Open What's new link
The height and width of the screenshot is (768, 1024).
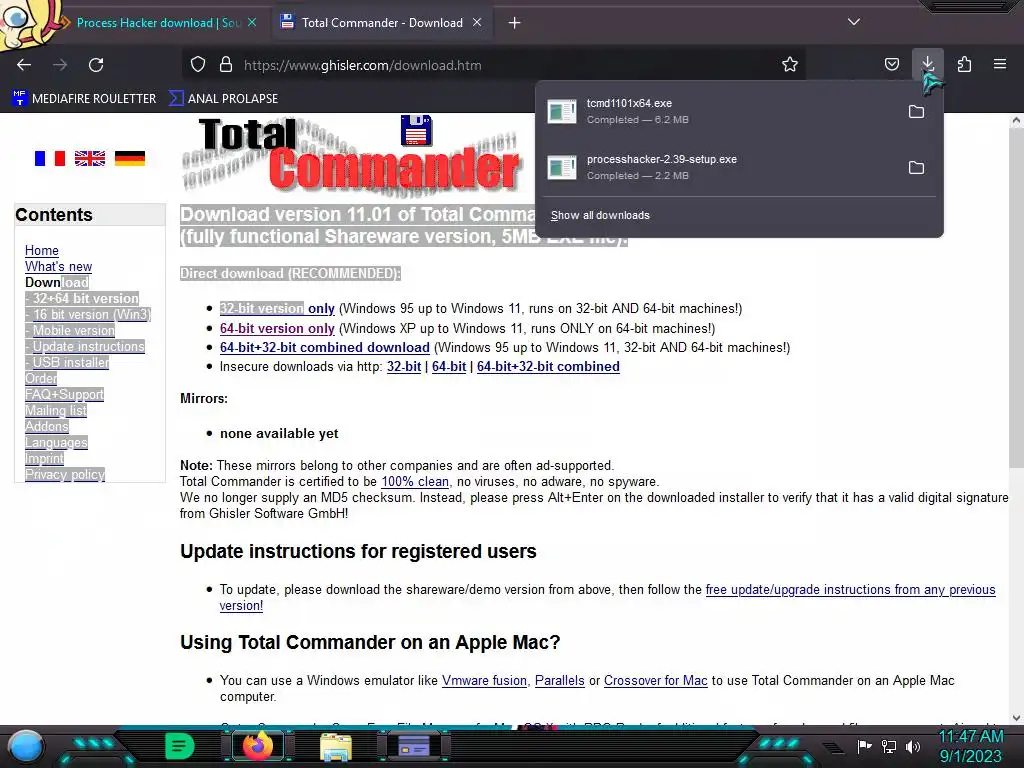(58, 266)
